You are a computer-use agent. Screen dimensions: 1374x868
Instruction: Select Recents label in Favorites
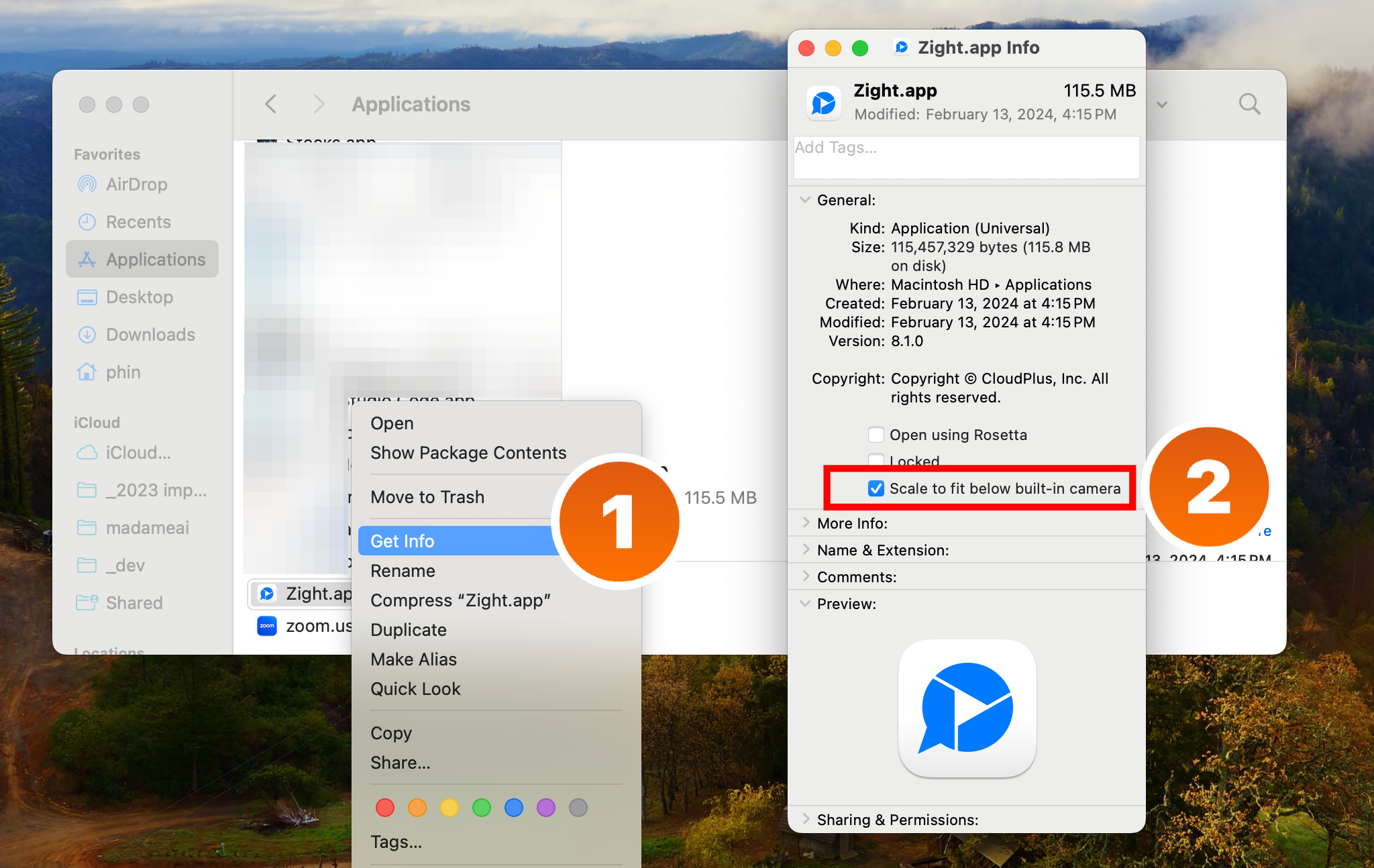138,221
